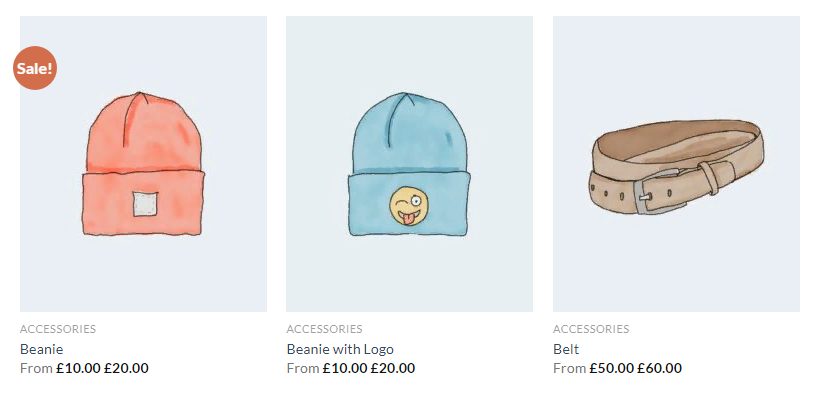Screen dimensions: 836x403
Task: Open the Accessories category above Beanie with Logo
Action: coord(324,329)
